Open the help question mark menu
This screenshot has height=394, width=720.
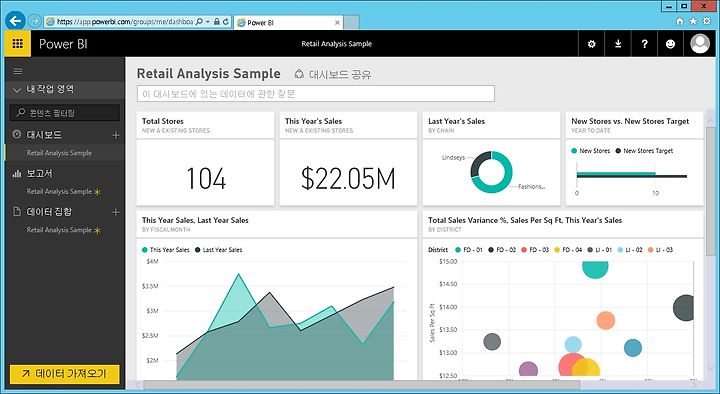(645, 44)
